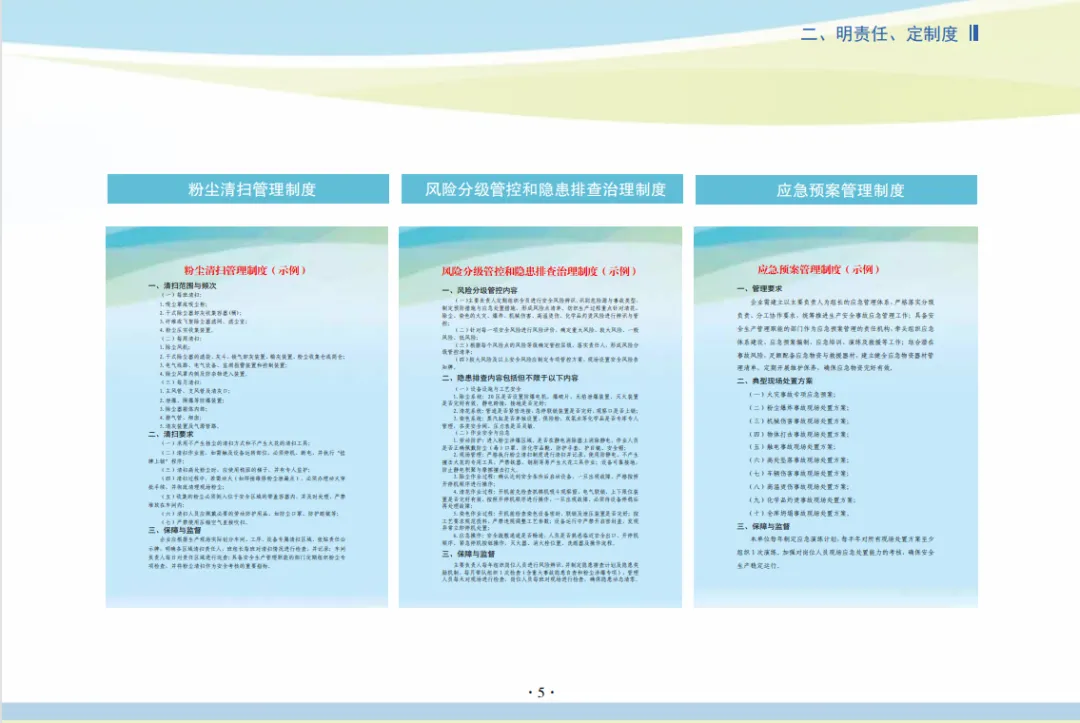Click list item '(十)仓库坍塌事故现场处置方案'

click(x=800, y=514)
